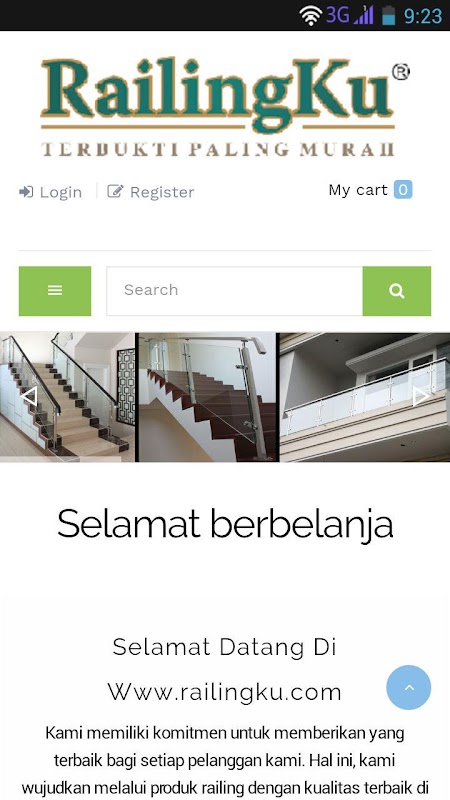Image resolution: width=450 pixels, height=800 pixels.
Task: Click the Register pencil icon
Action: pos(115,191)
